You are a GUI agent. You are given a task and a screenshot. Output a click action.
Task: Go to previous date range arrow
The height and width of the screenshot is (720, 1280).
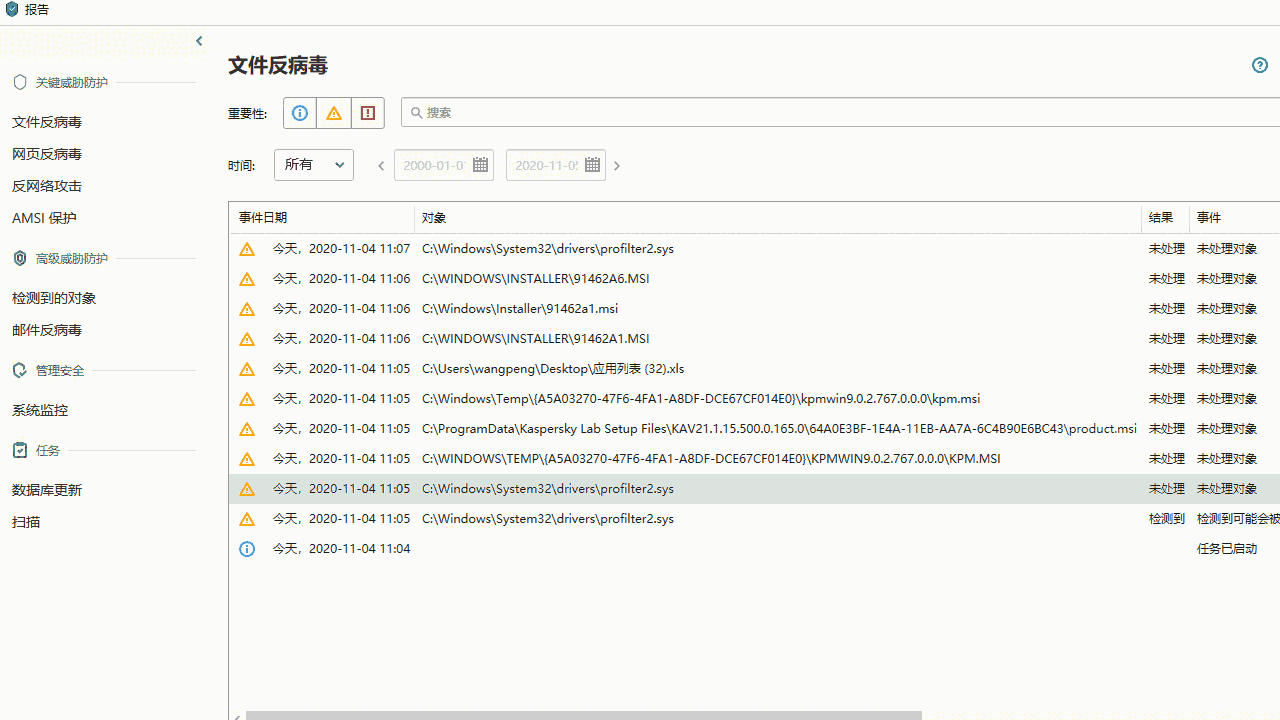[x=381, y=166]
